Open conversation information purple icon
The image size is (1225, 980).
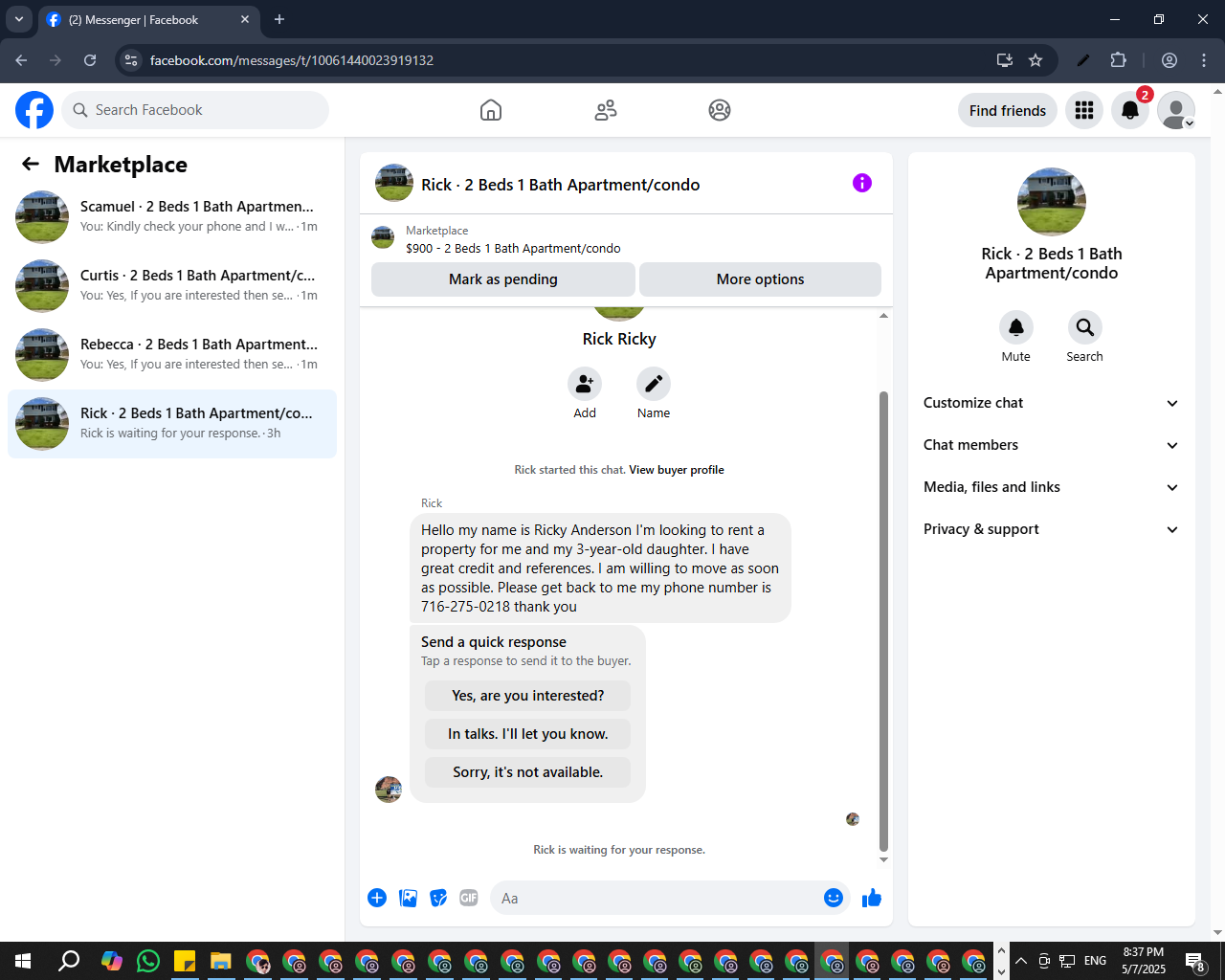coord(862,183)
